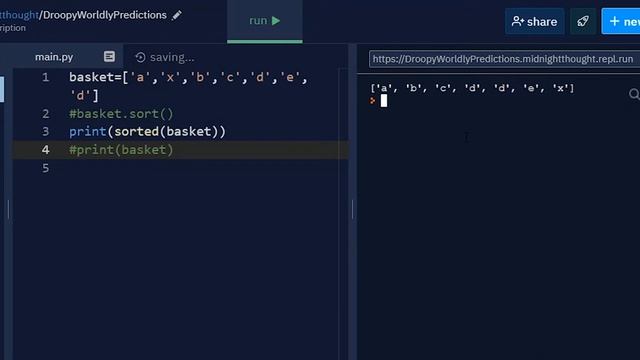Click the editor-console pane divider handle

353,209
